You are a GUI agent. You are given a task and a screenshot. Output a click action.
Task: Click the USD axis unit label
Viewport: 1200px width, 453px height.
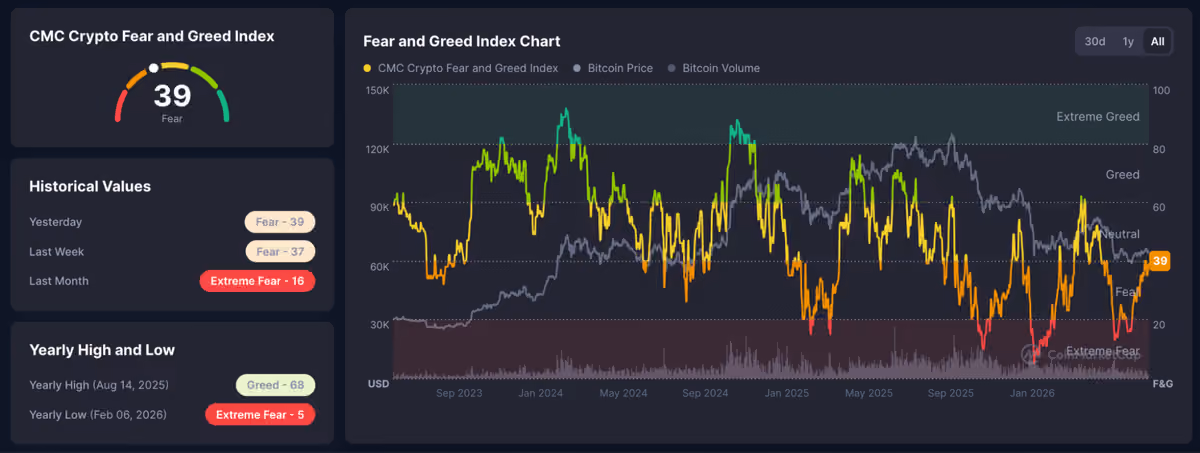(x=378, y=383)
